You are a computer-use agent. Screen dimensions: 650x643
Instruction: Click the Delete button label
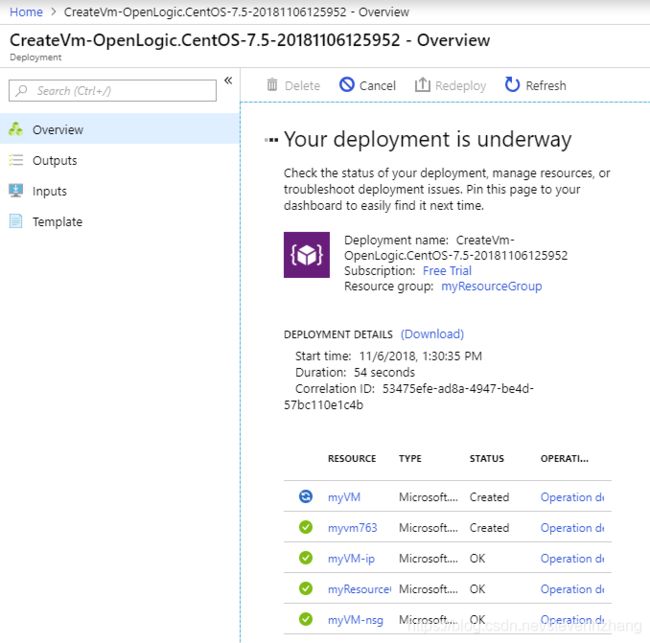click(x=302, y=85)
